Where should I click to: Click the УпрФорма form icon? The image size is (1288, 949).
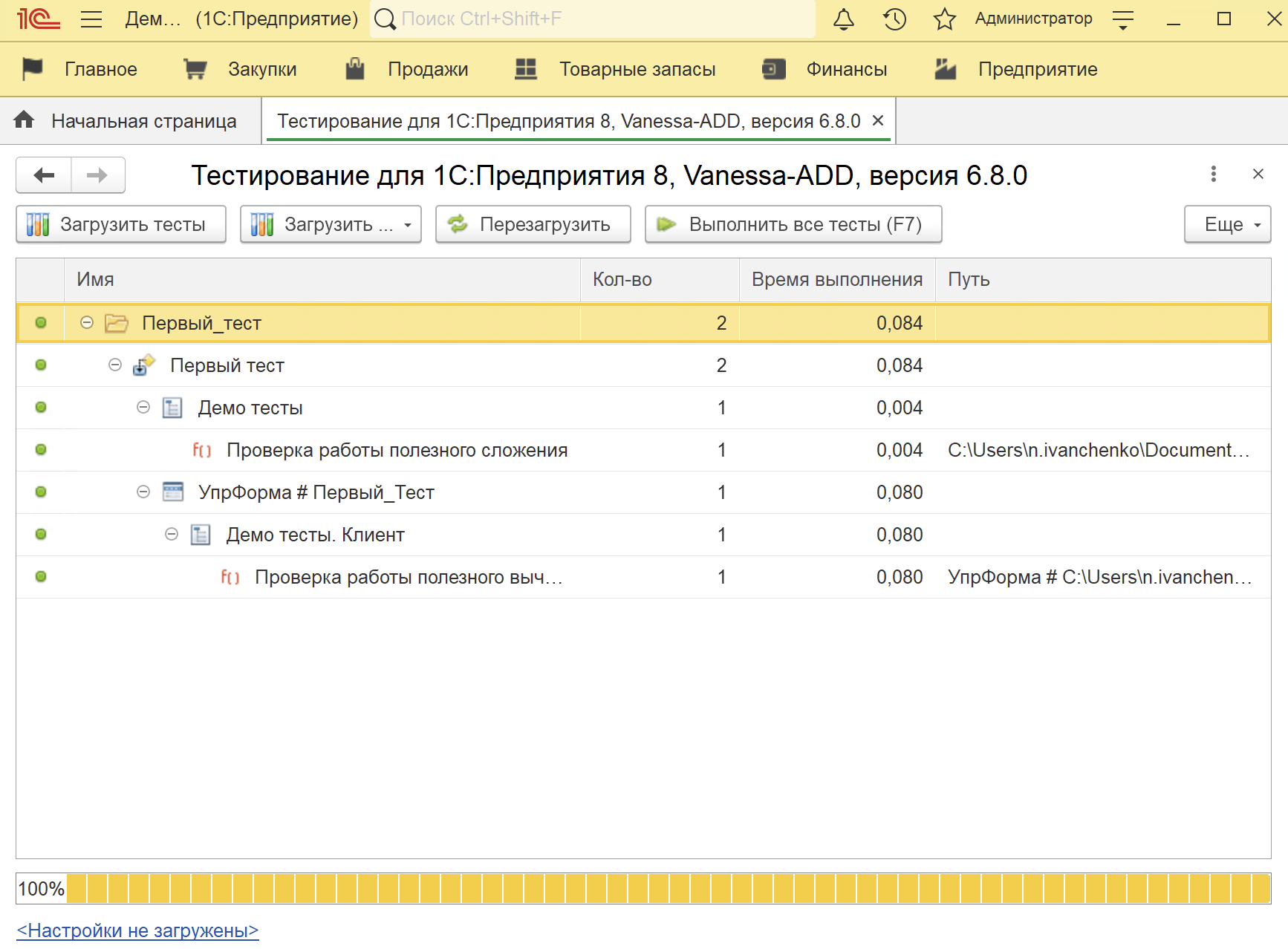point(173,492)
